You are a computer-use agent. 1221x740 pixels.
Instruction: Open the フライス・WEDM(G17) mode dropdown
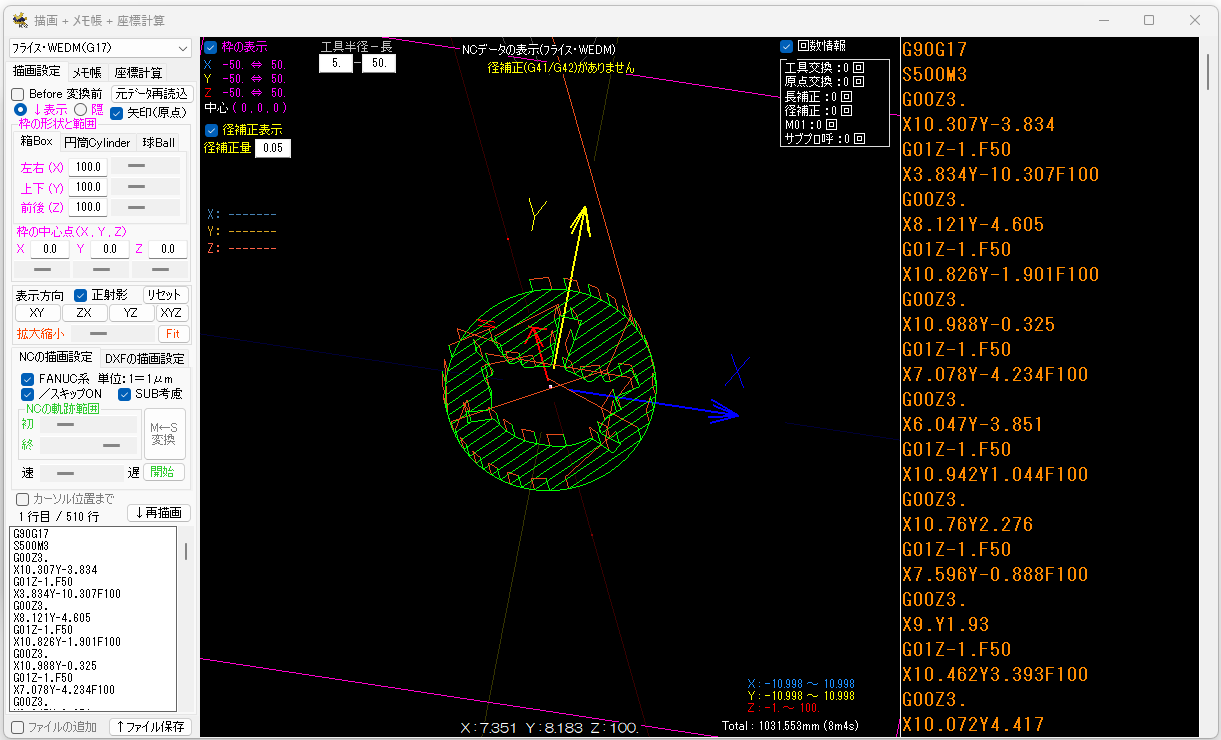[x=100, y=48]
